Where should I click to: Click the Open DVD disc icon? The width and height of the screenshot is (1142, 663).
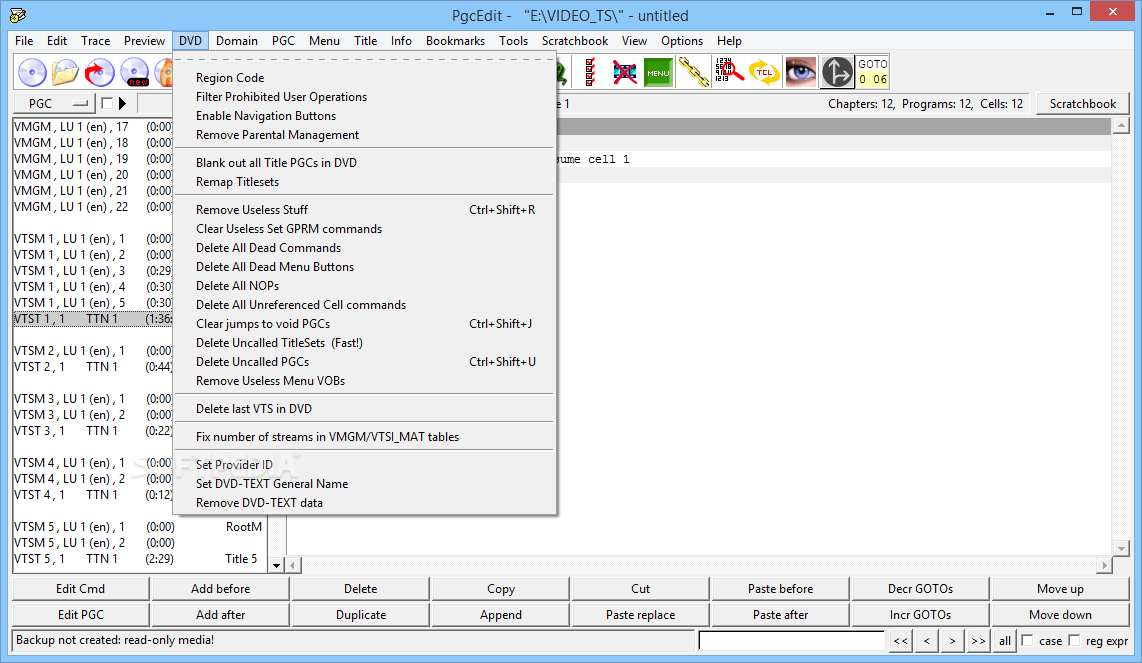pyautogui.click(x=32, y=72)
